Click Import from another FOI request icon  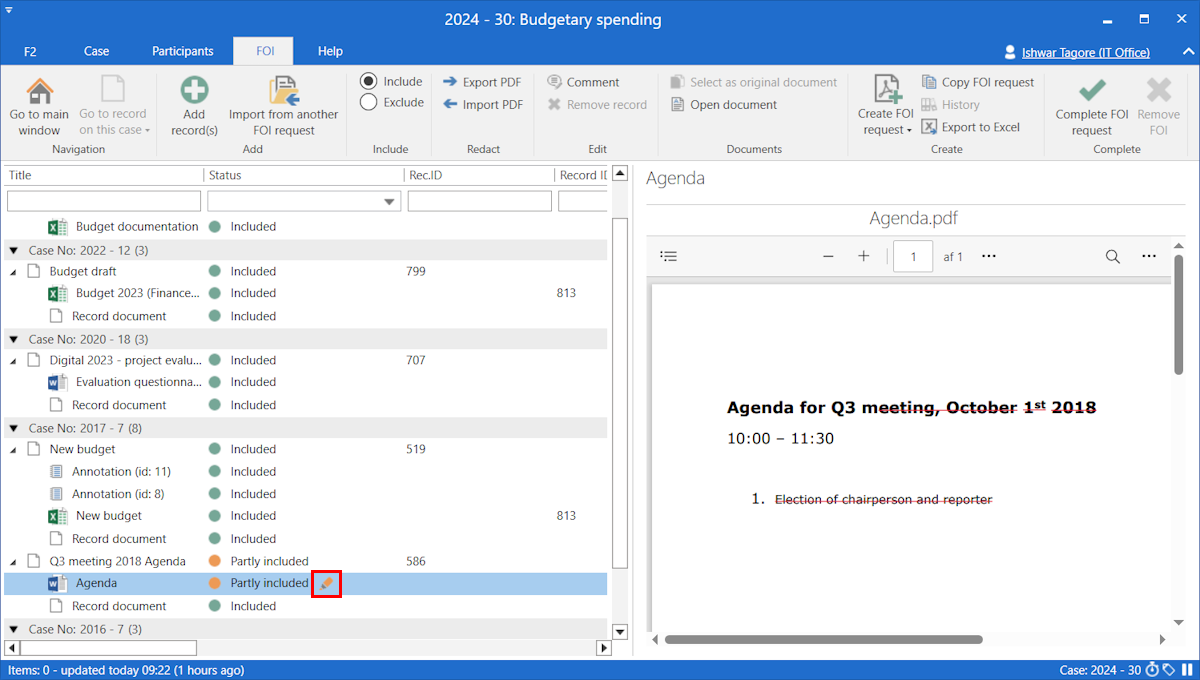point(283,92)
